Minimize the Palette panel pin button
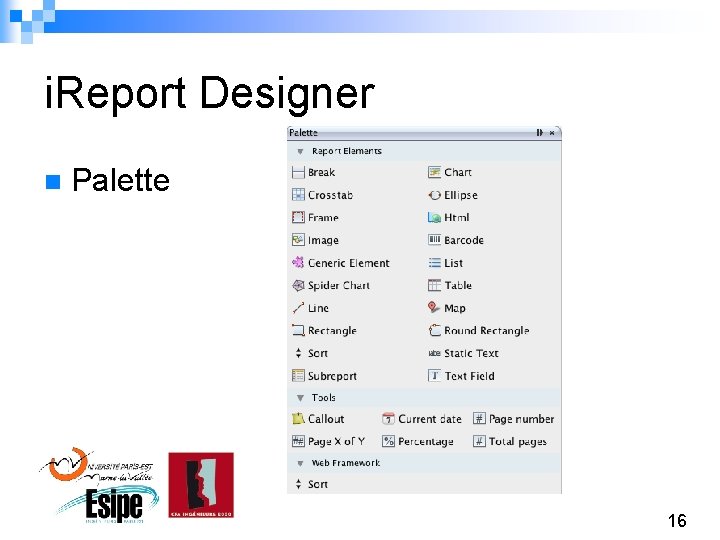This screenshot has height=540, width=720. (540, 133)
